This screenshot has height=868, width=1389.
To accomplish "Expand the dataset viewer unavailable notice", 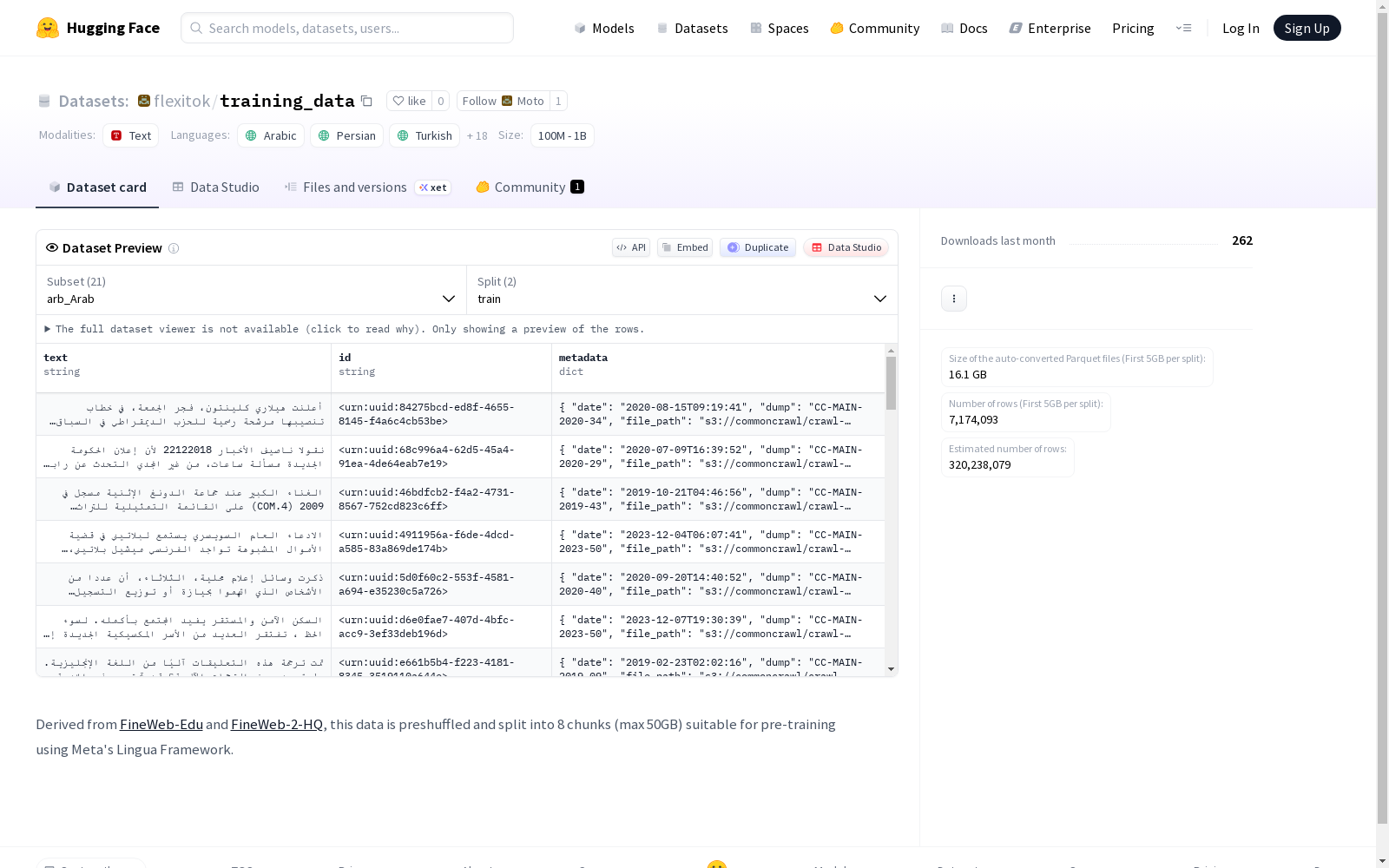I will tap(345, 329).
